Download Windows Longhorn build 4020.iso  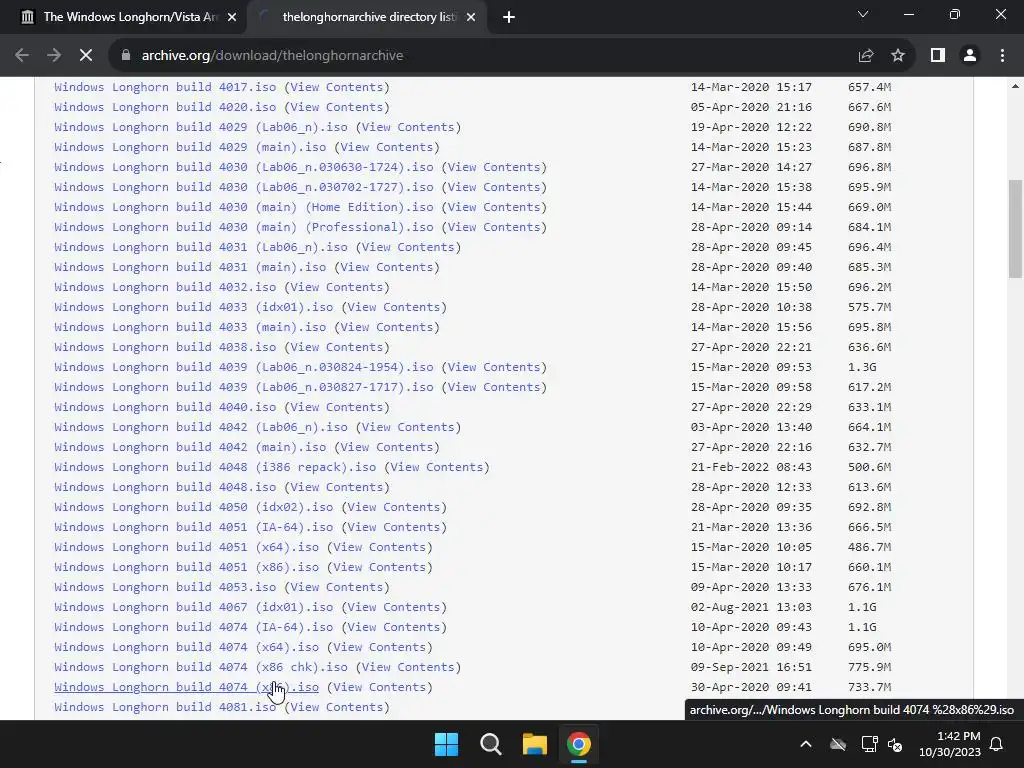coord(165,107)
